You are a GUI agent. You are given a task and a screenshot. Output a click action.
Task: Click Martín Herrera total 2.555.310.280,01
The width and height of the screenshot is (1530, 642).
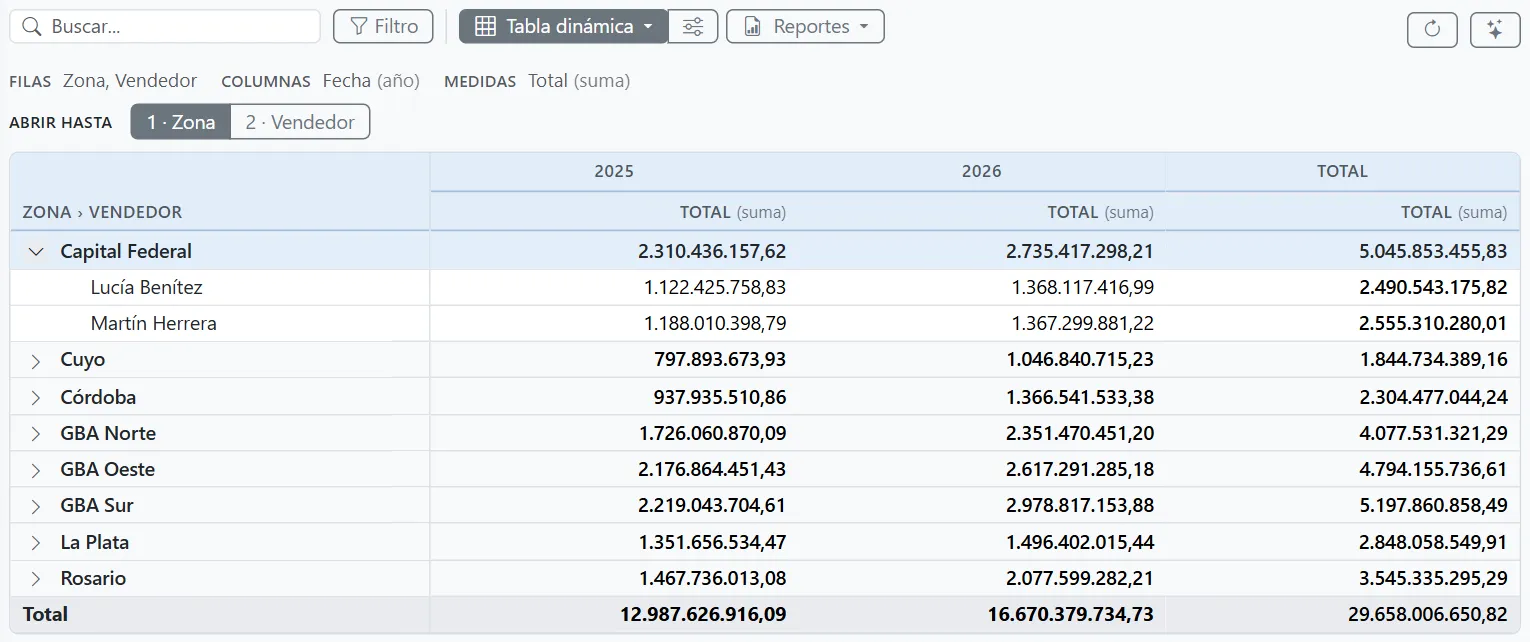tap(1433, 324)
